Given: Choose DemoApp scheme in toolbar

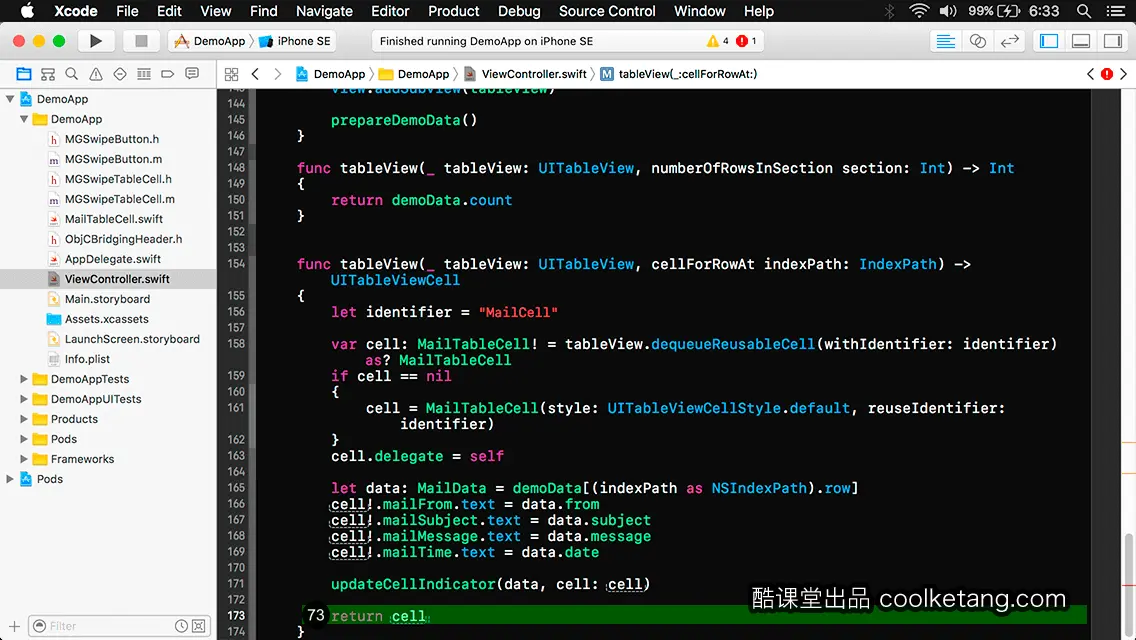Looking at the screenshot, I should click(210, 41).
